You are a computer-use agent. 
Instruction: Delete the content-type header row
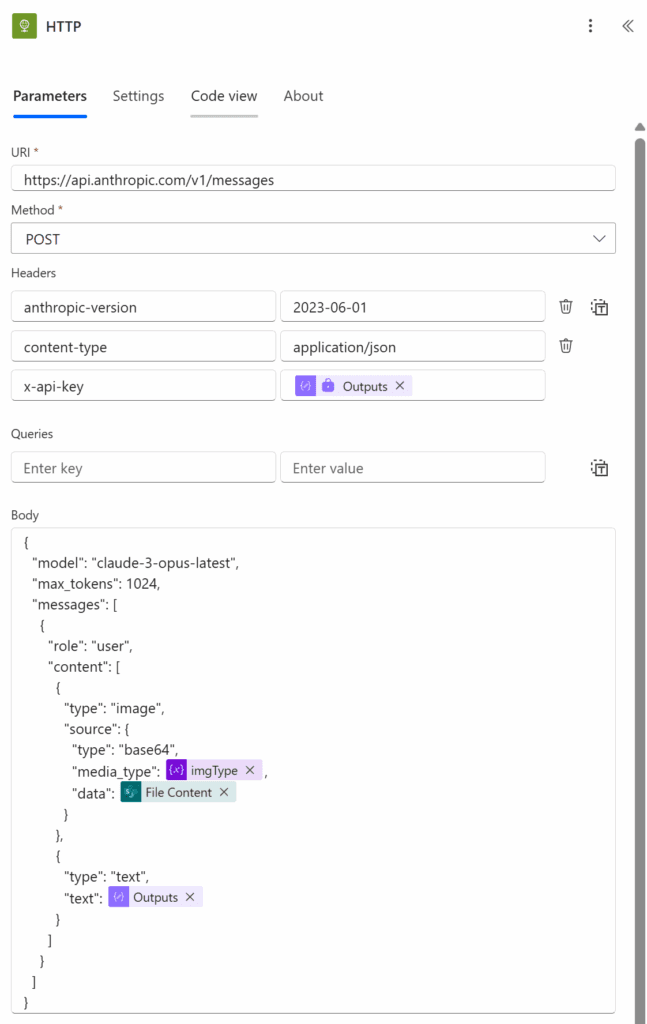566,346
